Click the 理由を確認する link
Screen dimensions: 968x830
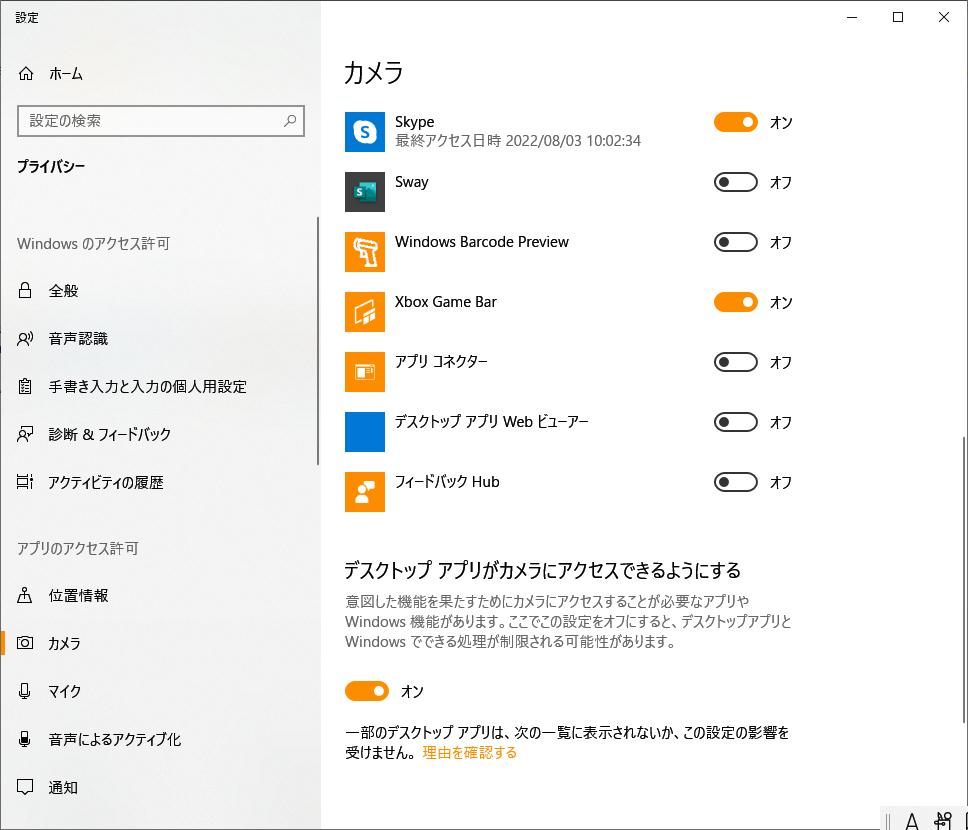[469, 752]
